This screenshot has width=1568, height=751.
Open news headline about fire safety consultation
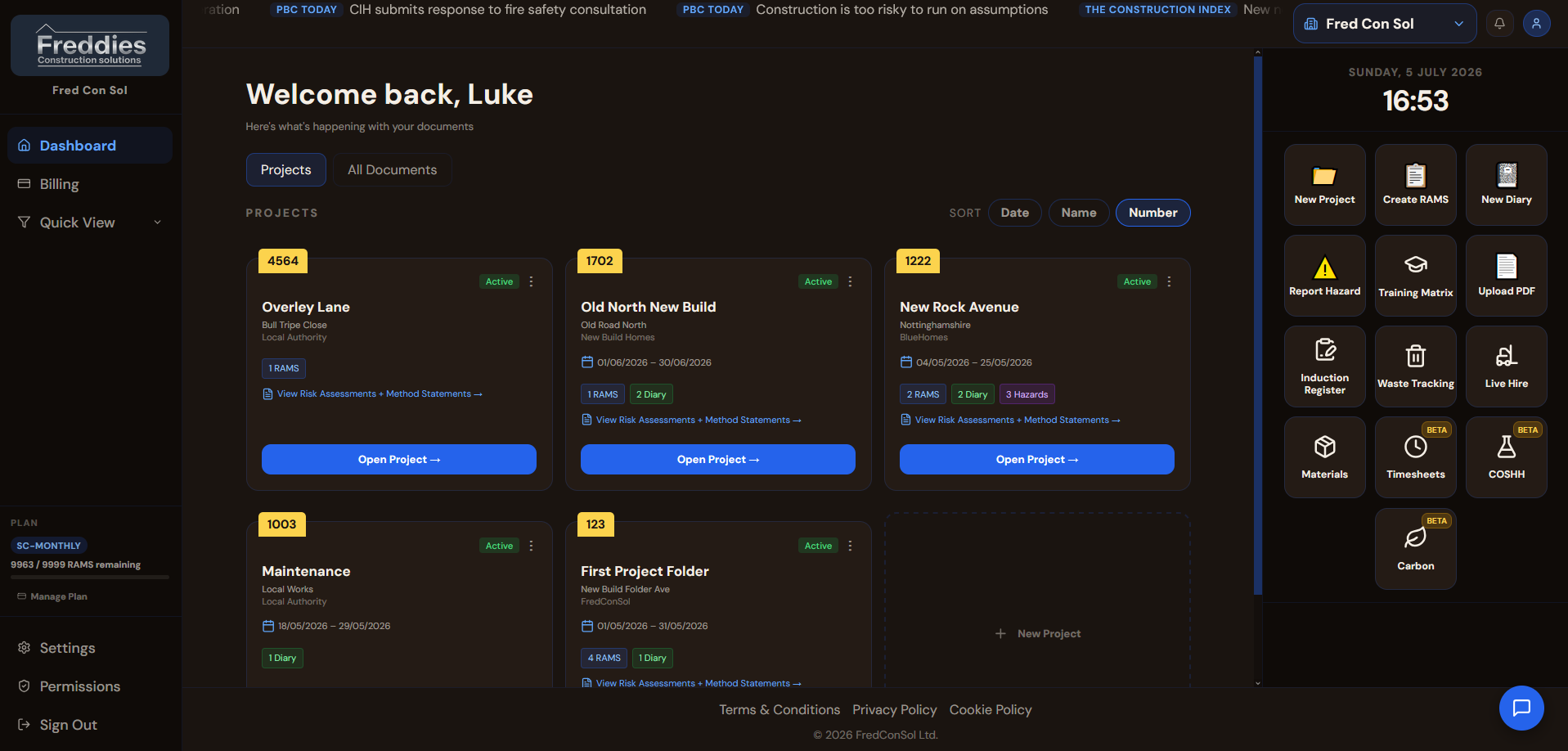coord(497,10)
